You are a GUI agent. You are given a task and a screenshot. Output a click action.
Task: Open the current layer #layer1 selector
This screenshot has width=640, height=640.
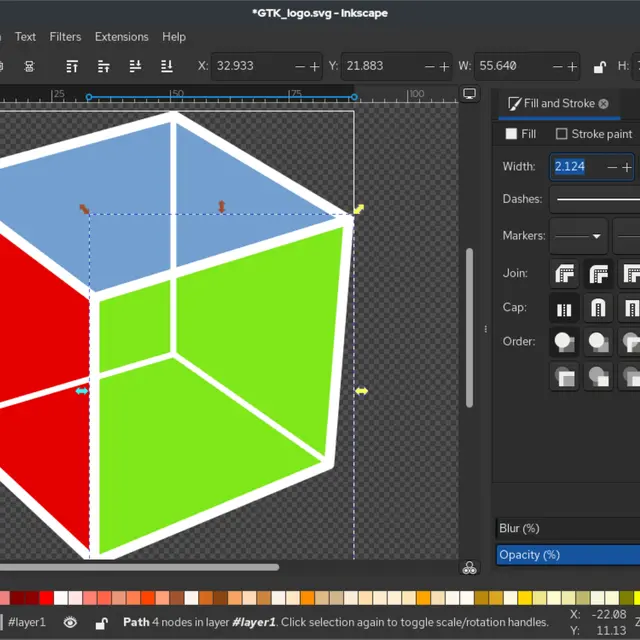[27, 622]
